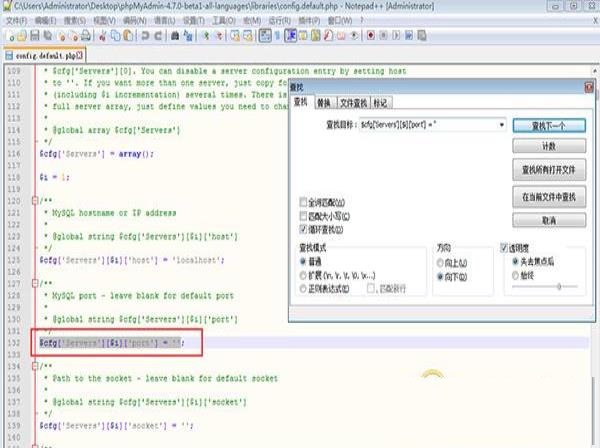600x448 pixels.
Task: Click the 计数 count button
Action: point(547,146)
